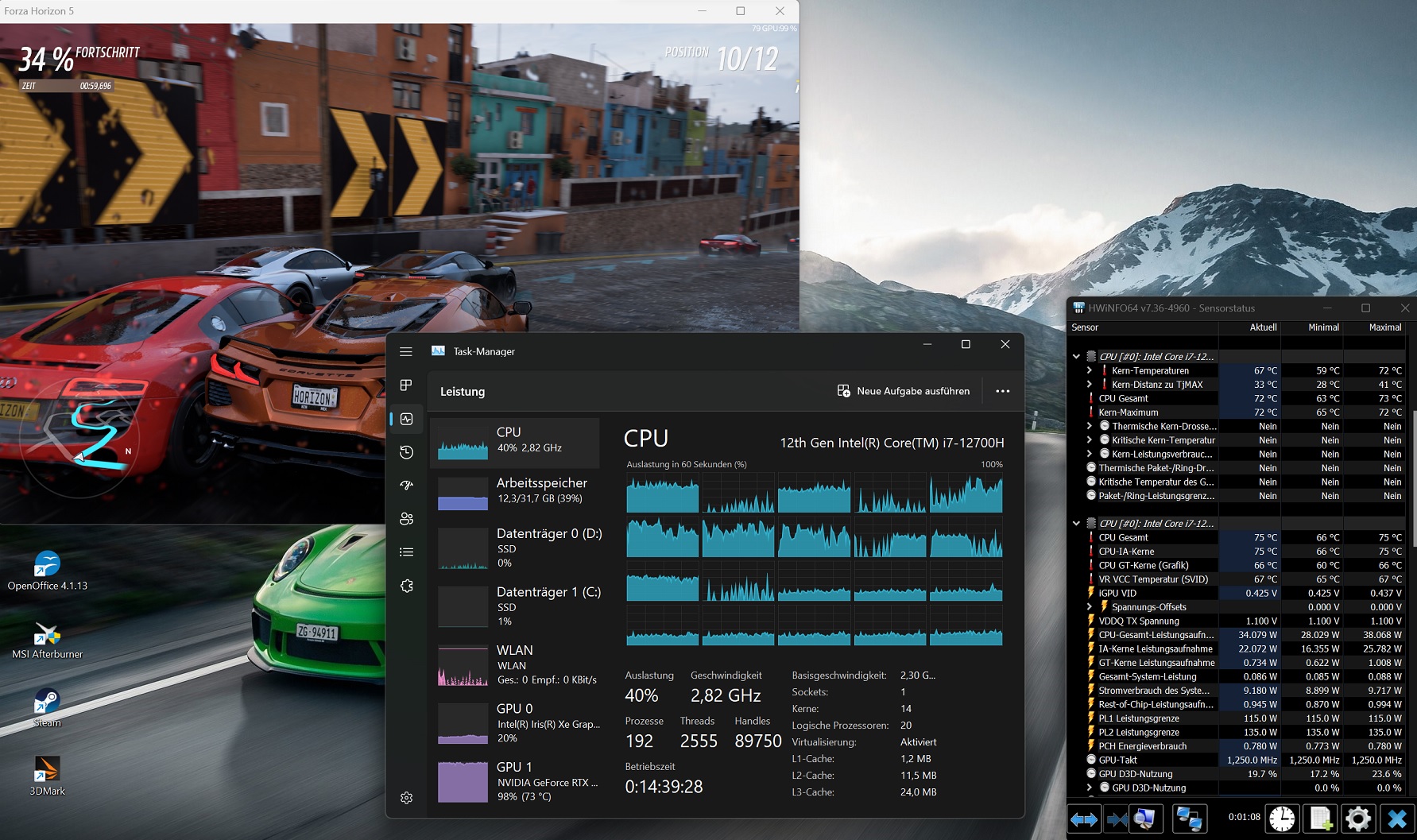Screen dimensions: 1417x840
Task: Select Datenträger 0 (D:) in performance list
Action: pos(515,548)
